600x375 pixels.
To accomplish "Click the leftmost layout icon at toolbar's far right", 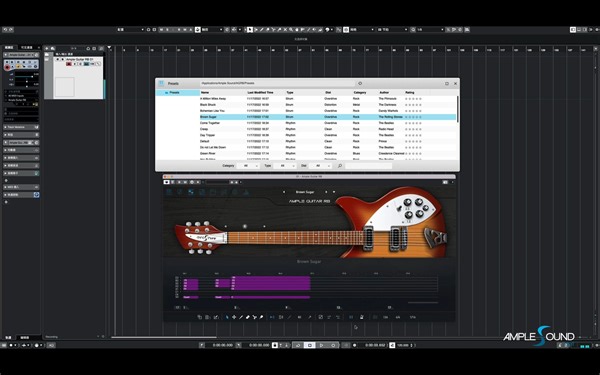I will (573, 29).
